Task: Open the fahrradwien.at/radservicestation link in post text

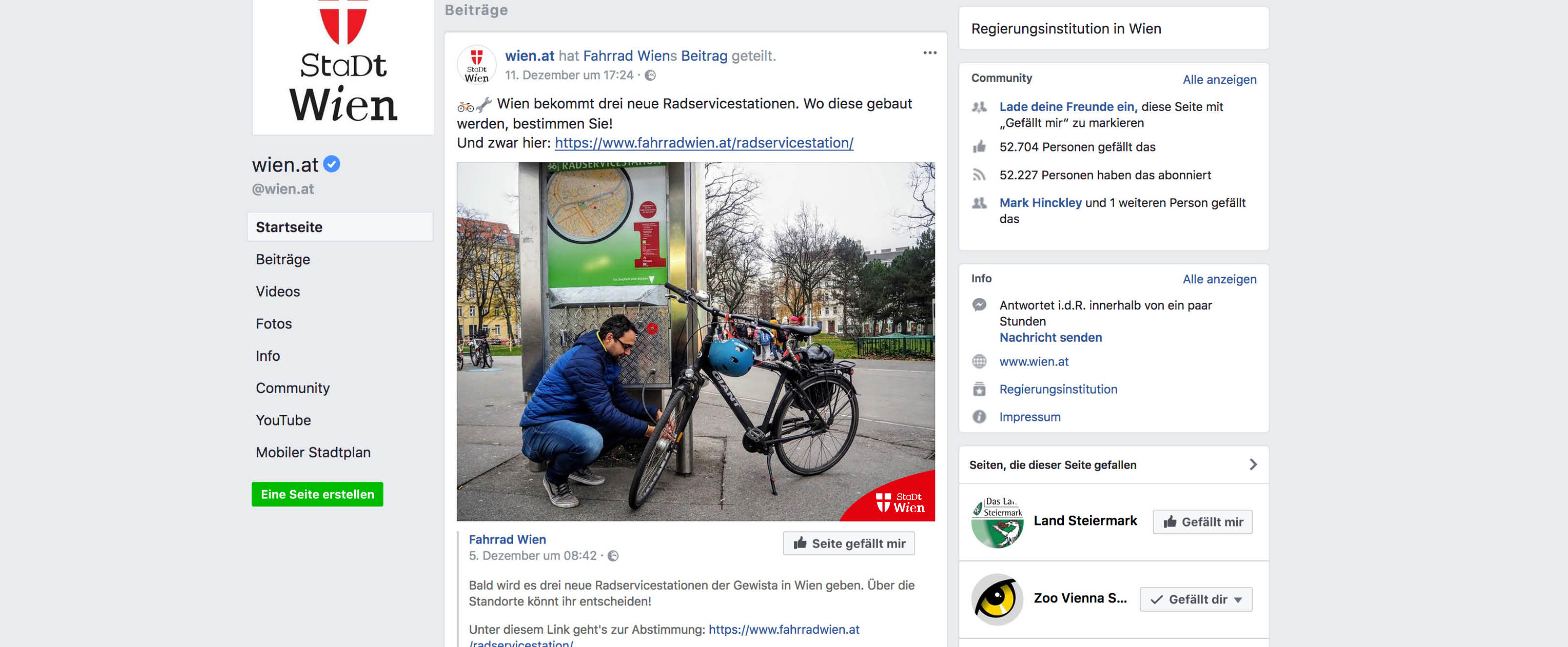Action: pyautogui.click(x=704, y=143)
